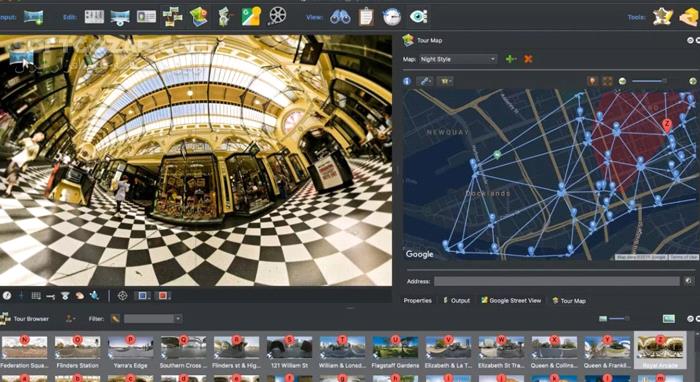Click the compass icon in viewer toolbar

[7, 295]
